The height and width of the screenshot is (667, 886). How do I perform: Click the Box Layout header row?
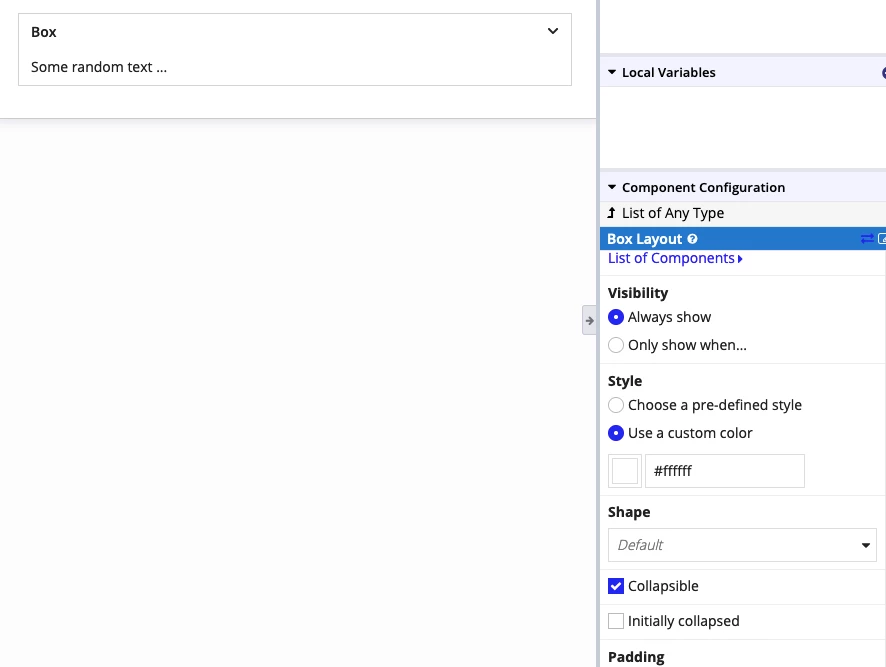click(x=742, y=239)
